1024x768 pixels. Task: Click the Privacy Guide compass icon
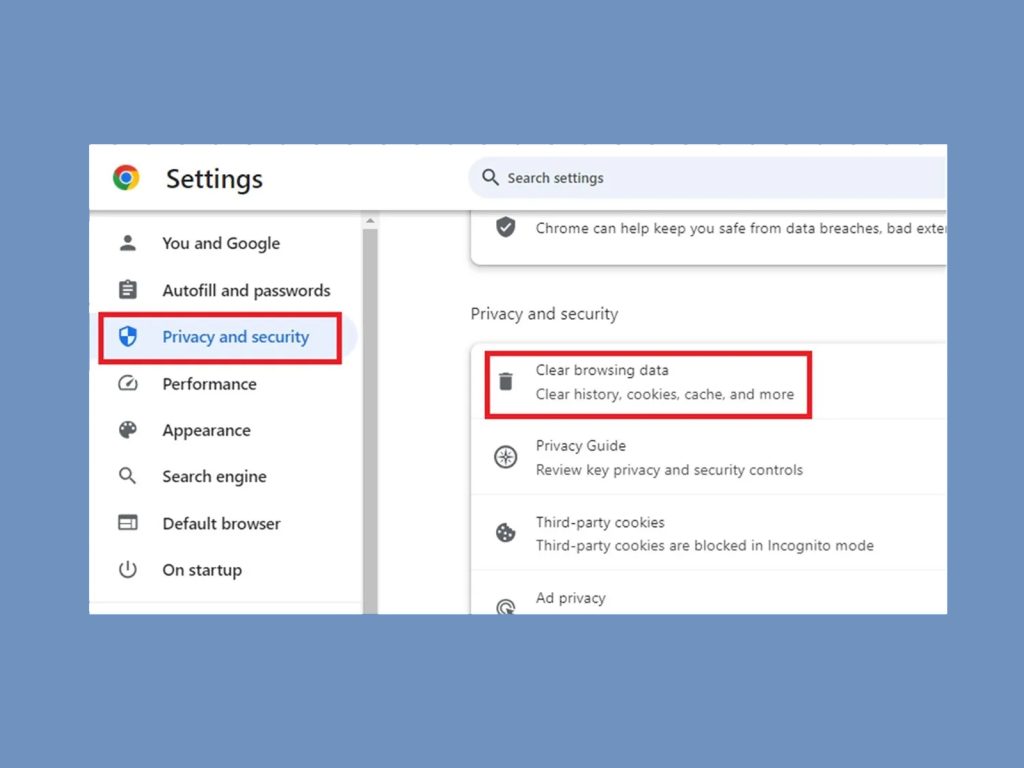[x=505, y=457]
